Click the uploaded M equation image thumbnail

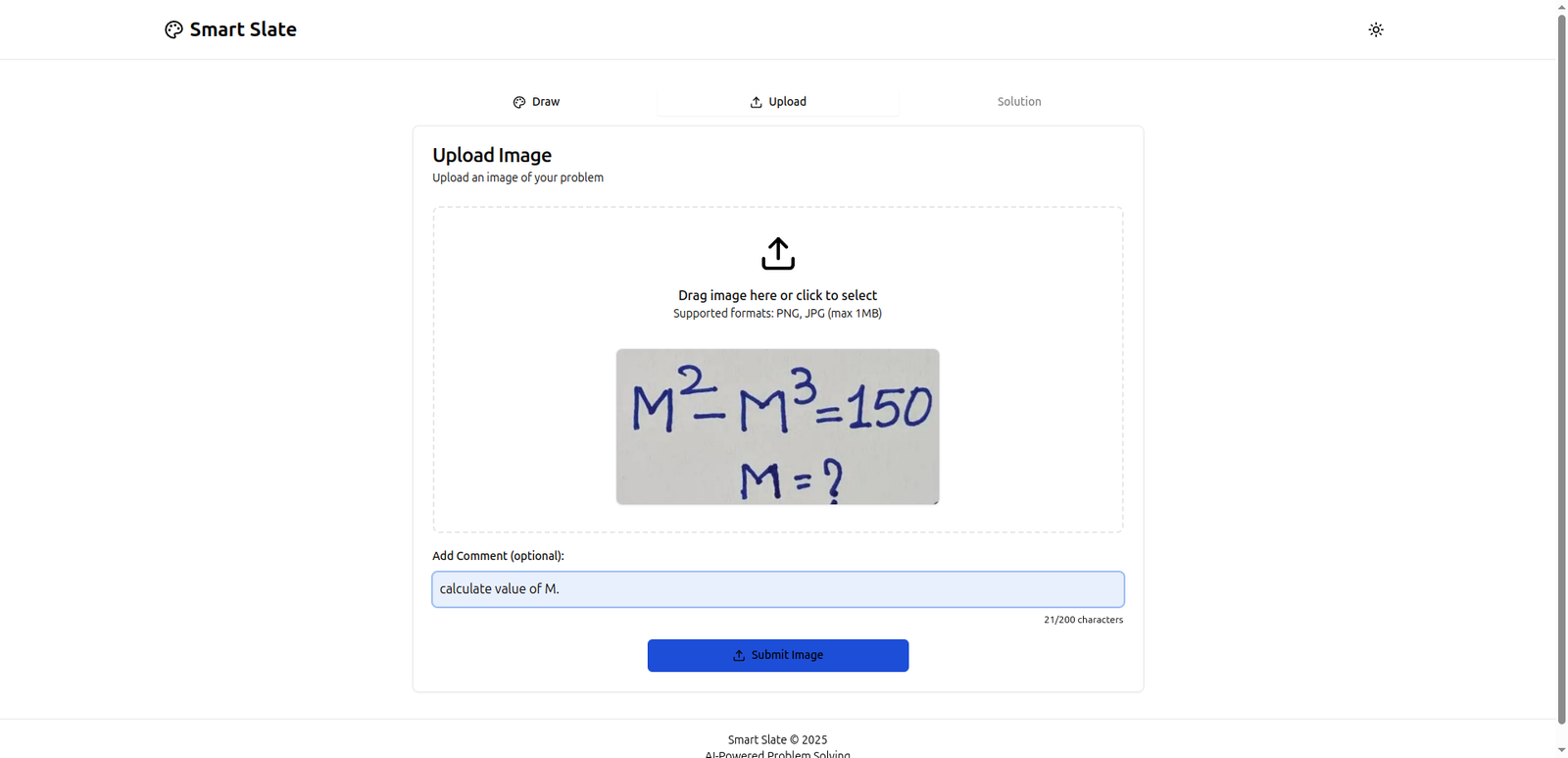tap(778, 427)
